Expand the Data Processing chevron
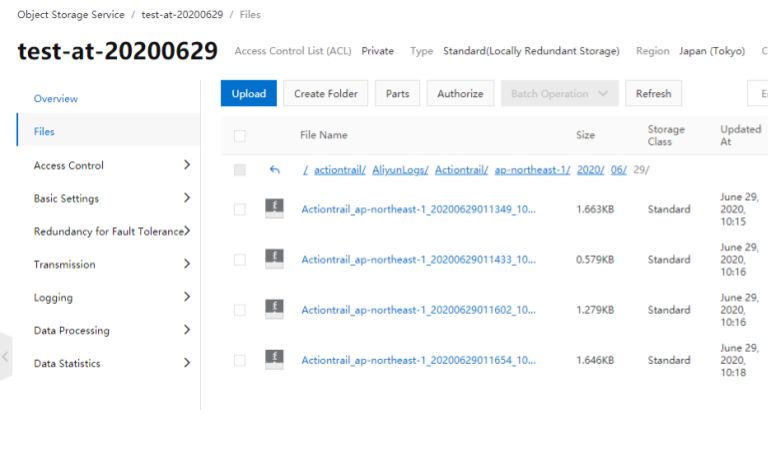773x457 pixels. [187, 330]
